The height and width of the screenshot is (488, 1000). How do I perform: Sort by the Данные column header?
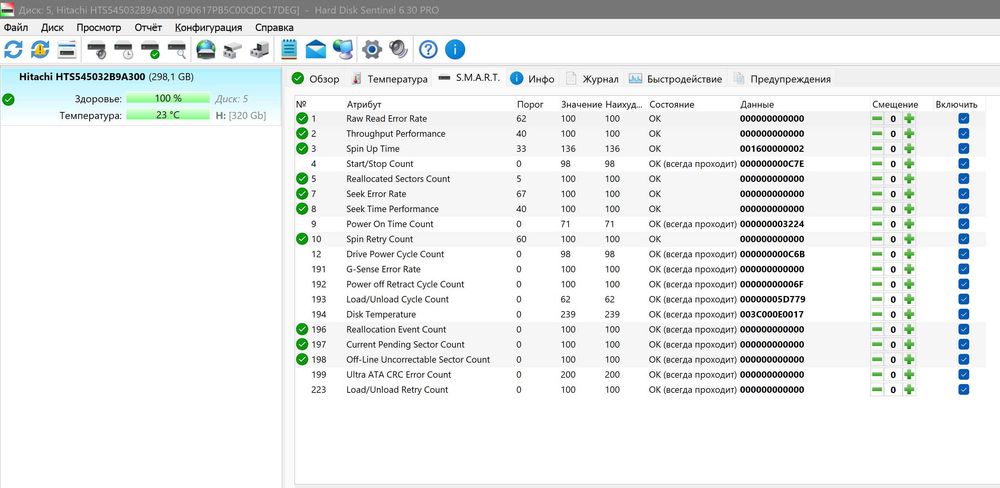point(757,105)
